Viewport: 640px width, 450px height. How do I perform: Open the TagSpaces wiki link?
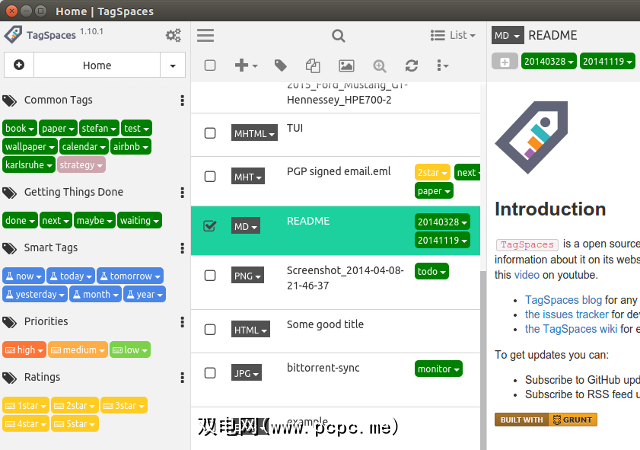click(571, 329)
